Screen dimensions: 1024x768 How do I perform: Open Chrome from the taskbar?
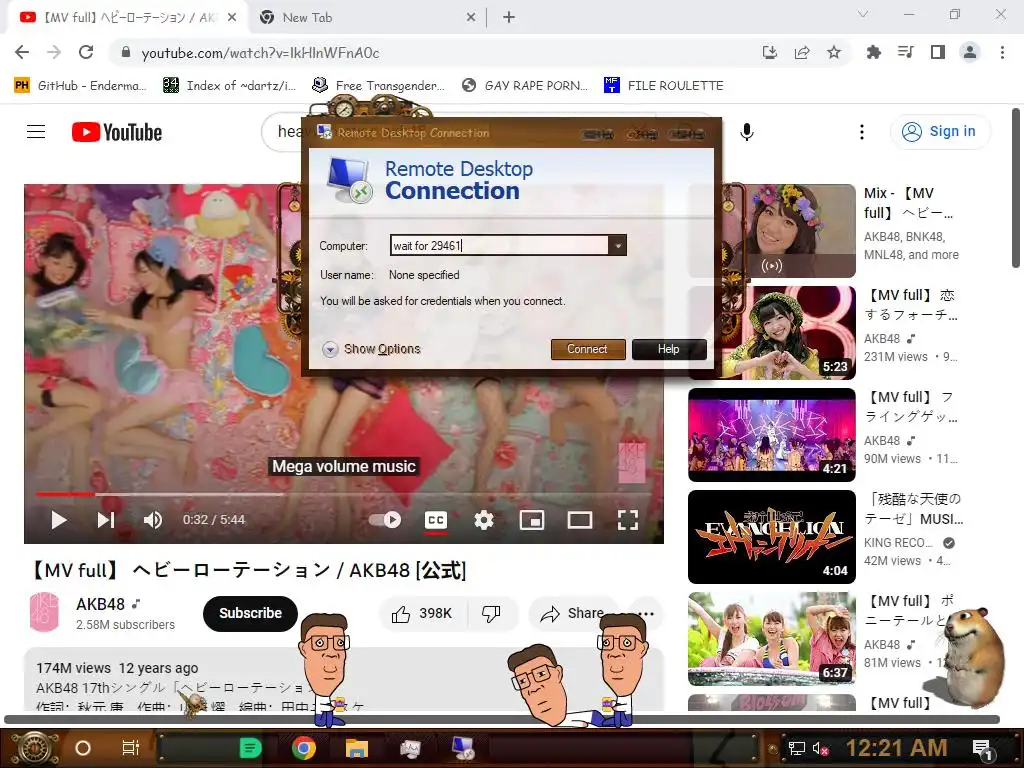click(x=304, y=748)
